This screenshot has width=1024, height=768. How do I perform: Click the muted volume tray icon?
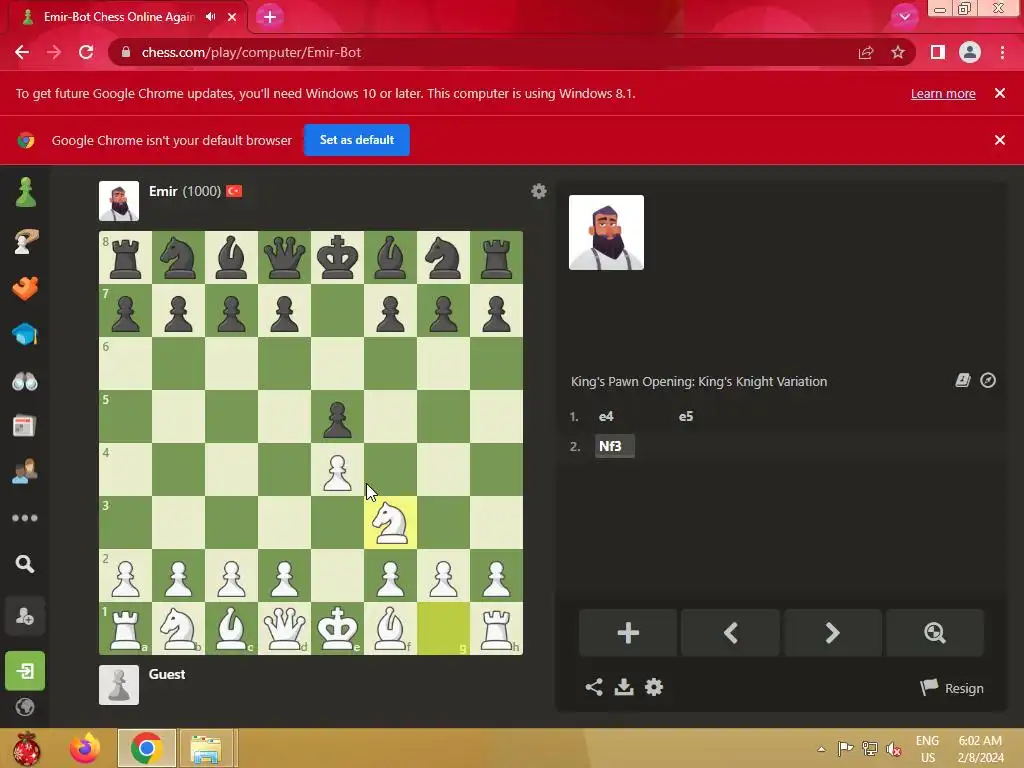tap(894, 748)
